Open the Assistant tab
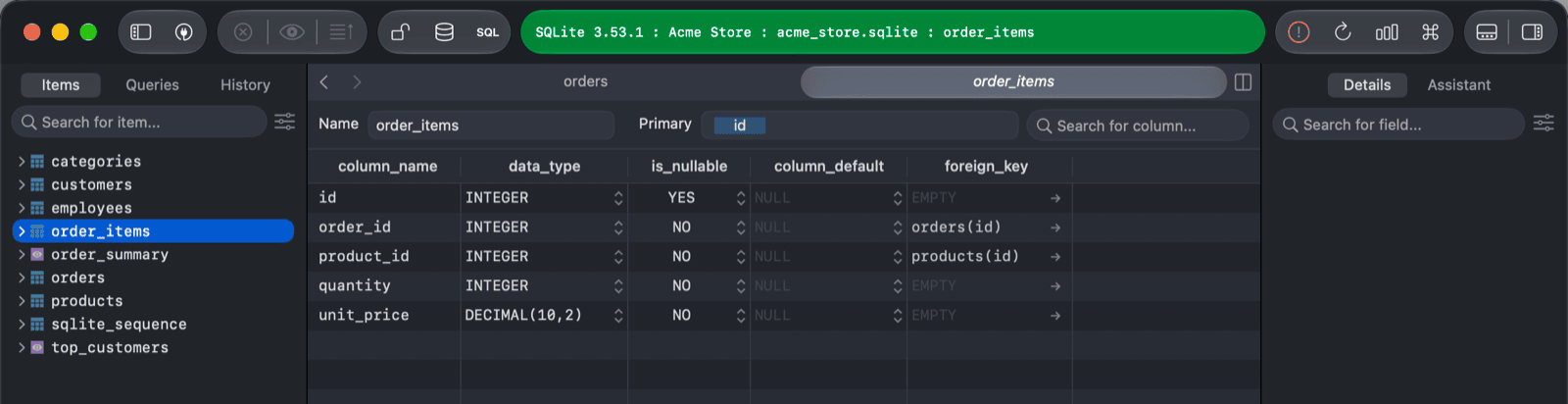 1458,85
